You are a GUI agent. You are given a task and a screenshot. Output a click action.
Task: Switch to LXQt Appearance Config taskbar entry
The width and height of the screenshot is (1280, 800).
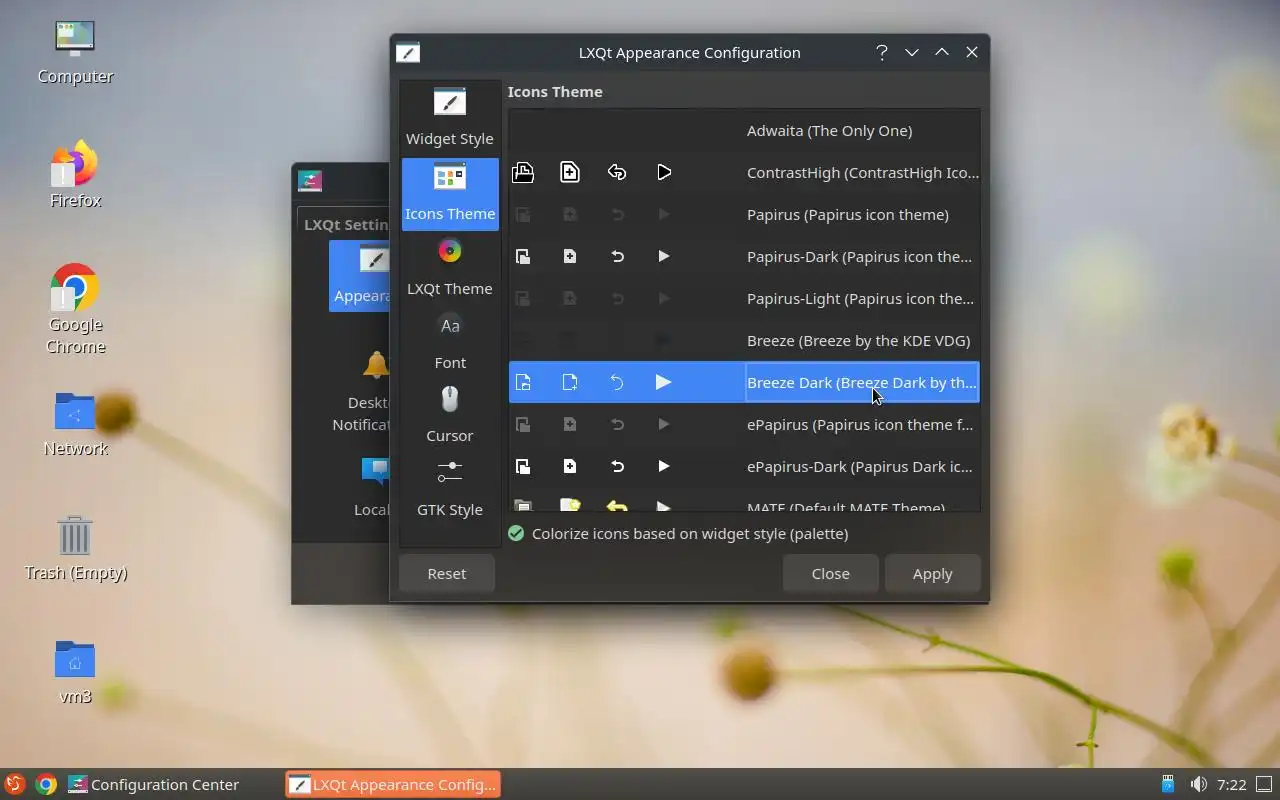pos(393,784)
